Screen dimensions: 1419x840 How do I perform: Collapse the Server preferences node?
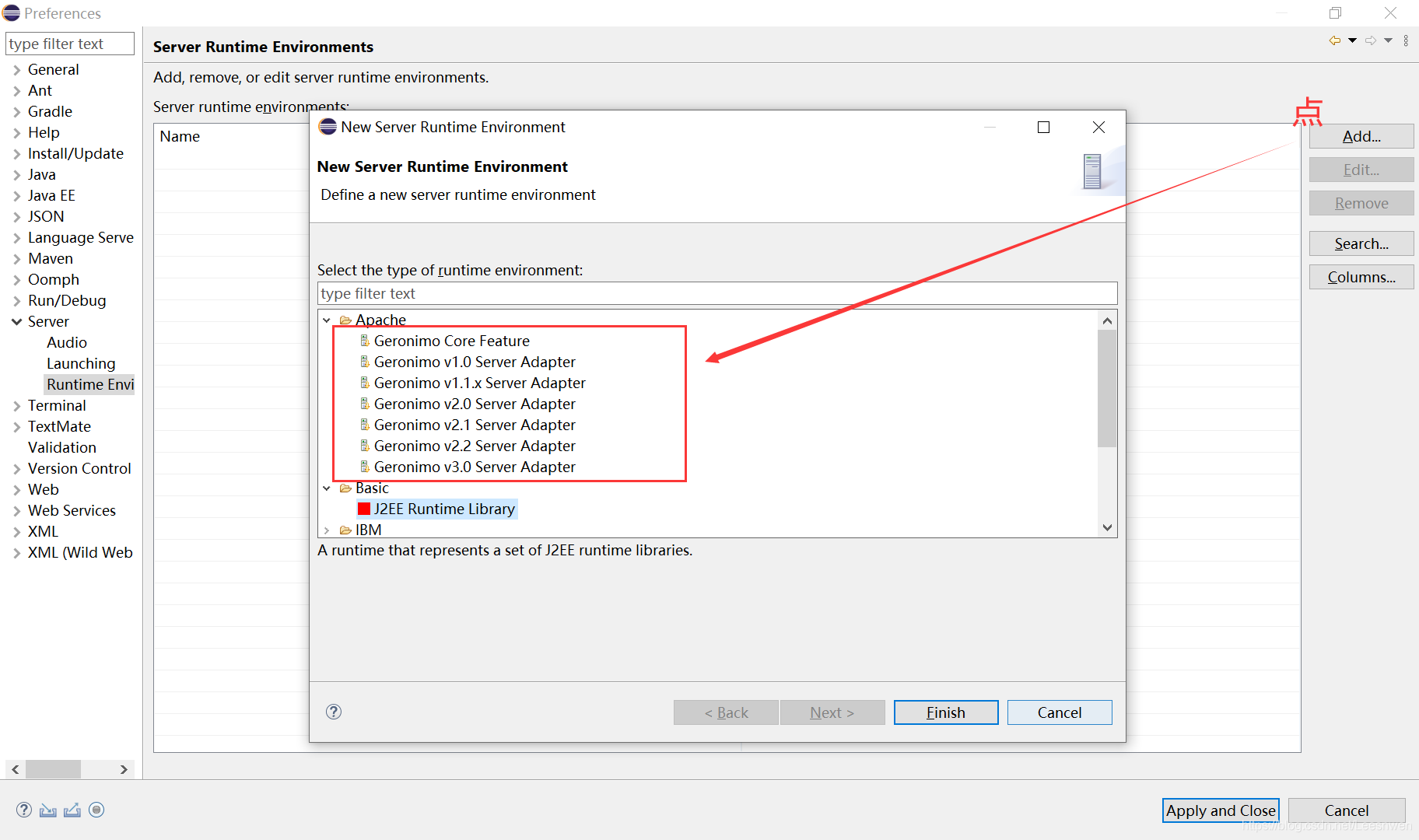tap(16, 321)
